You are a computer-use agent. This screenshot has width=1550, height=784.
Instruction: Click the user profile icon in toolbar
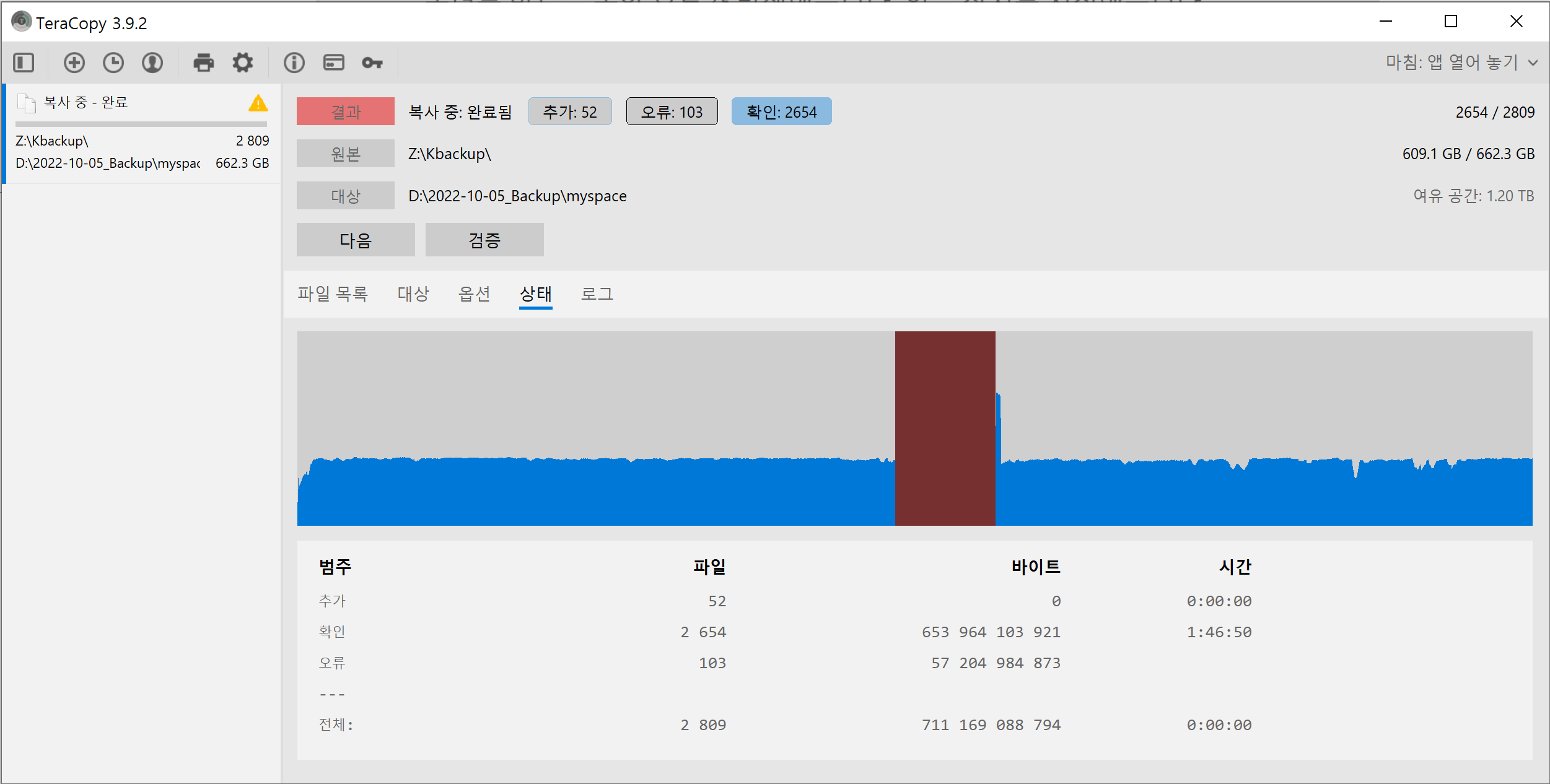(x=152, y=63)
